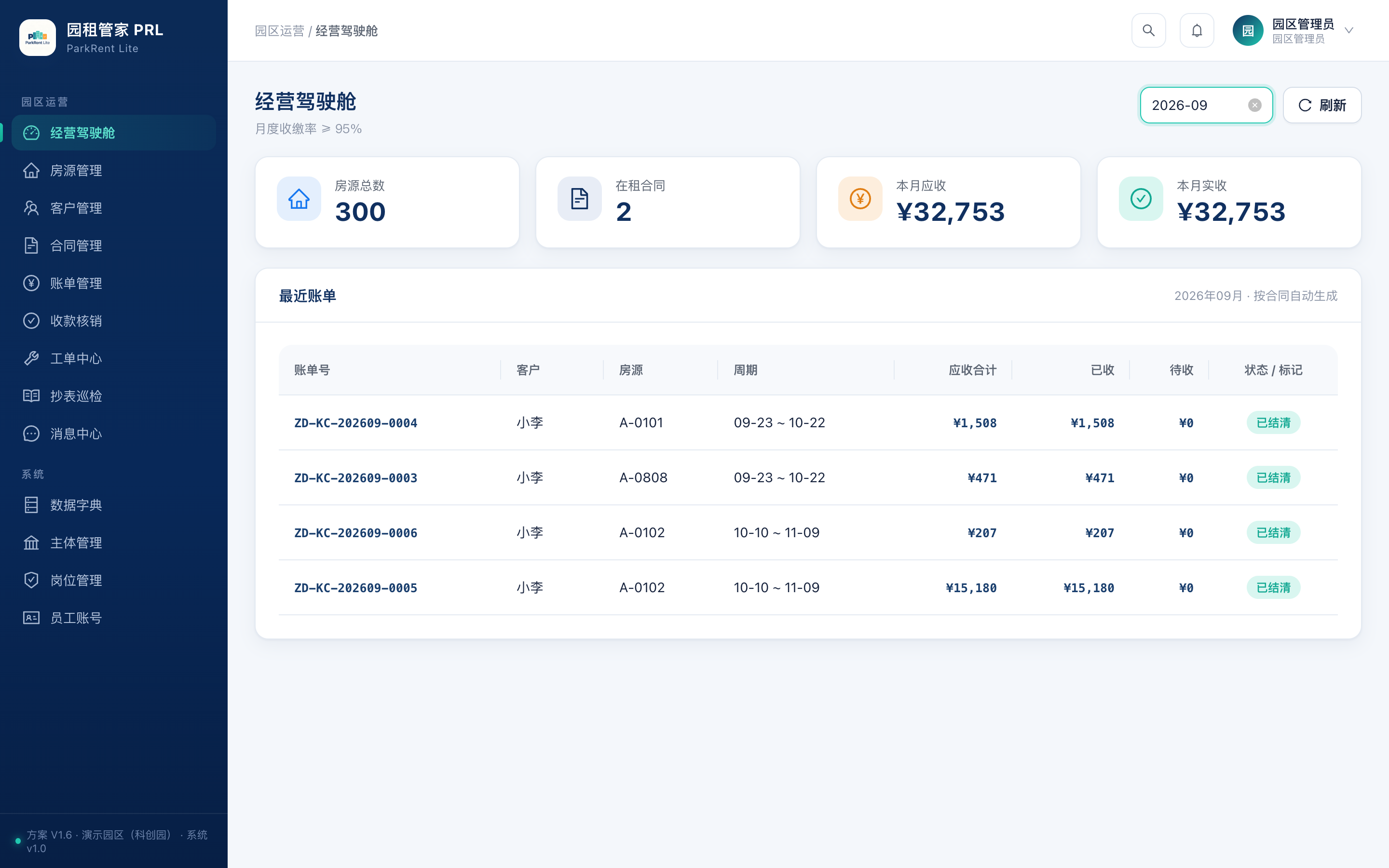Screen dimensions: 1389x868
Task: Click the 房源总数 house card icon
Action: [x=299, y=199]
